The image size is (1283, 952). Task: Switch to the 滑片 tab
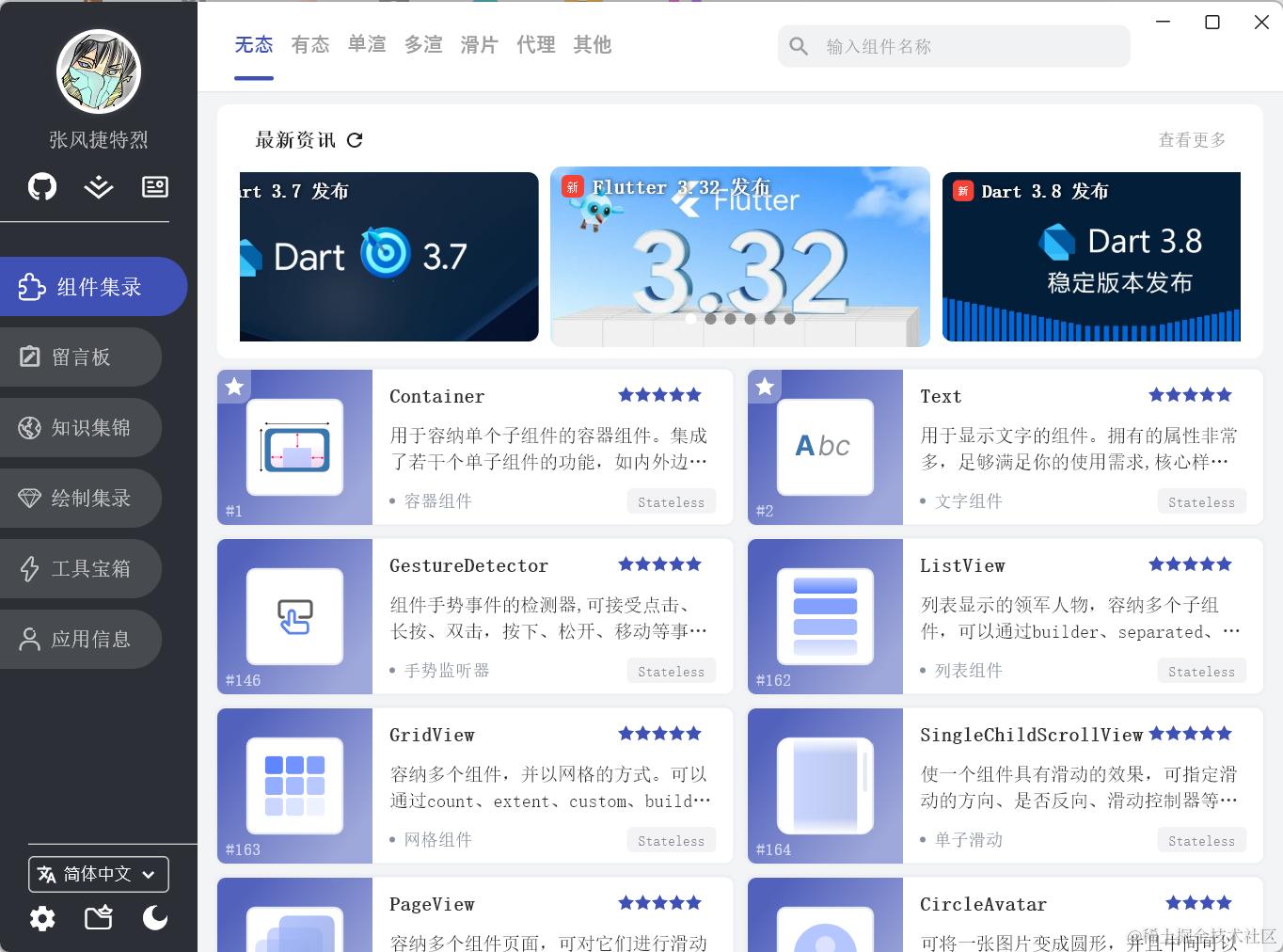(x=480, y=45)
